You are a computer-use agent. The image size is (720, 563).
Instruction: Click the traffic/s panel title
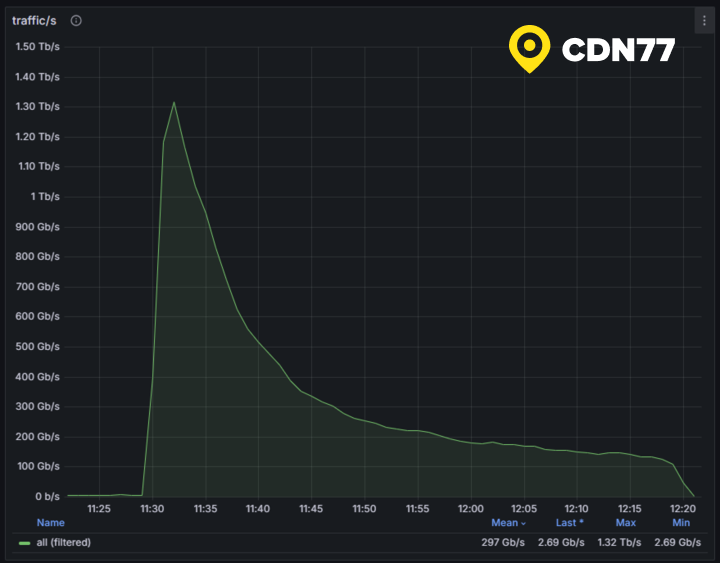click(34, 21)
